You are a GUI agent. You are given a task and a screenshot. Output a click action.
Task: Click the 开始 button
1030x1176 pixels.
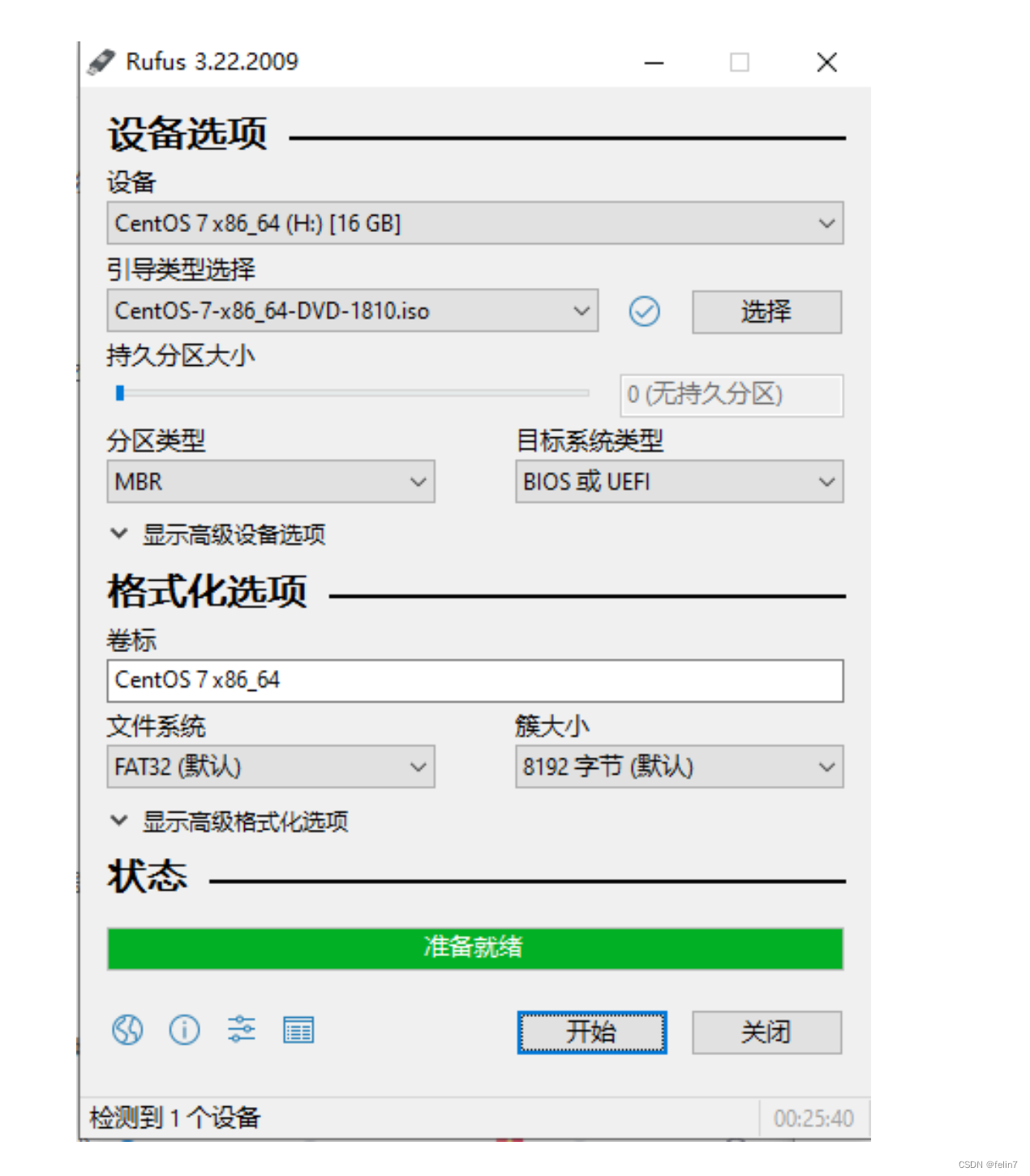[592, 1032]
